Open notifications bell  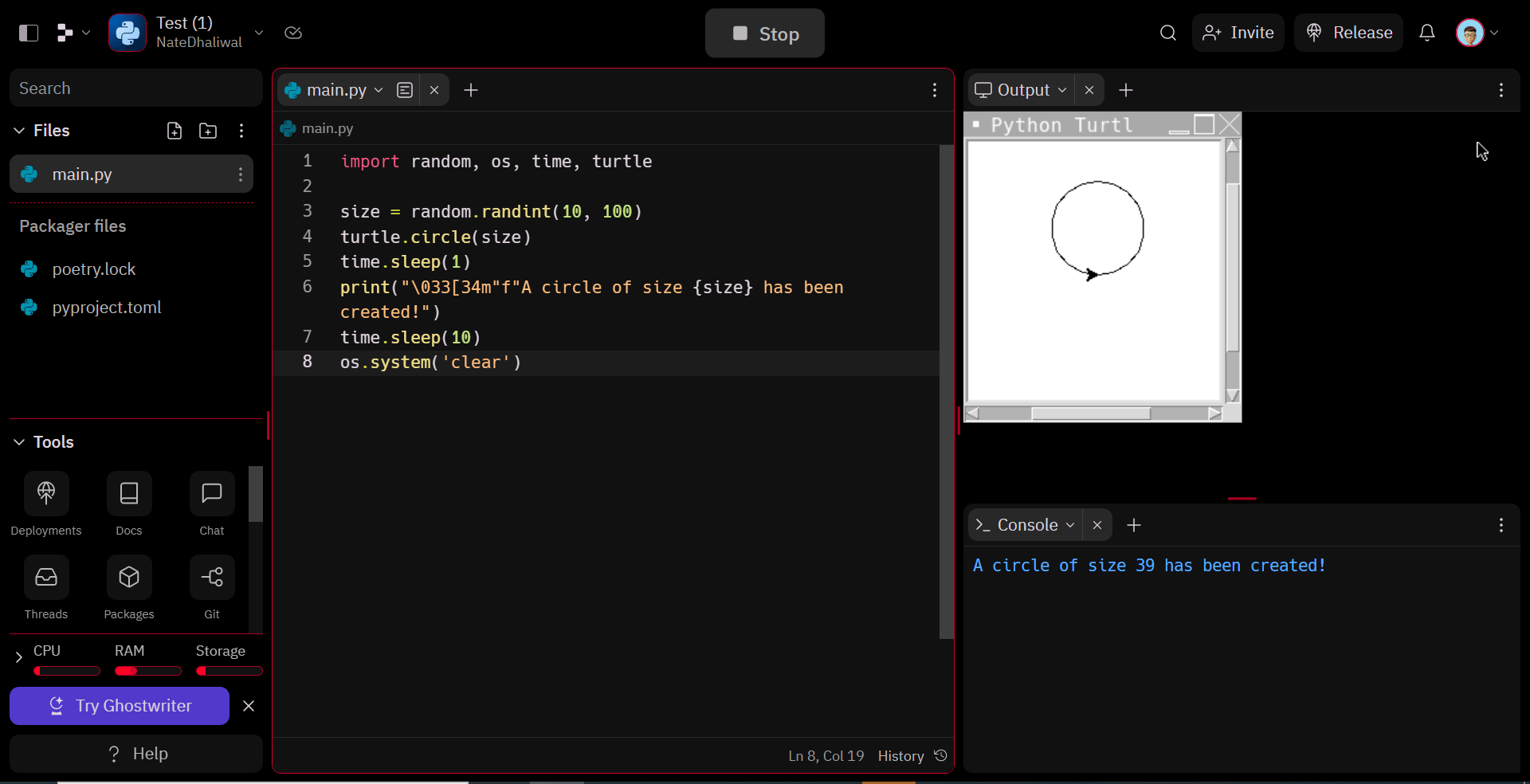pos(1427,33)
